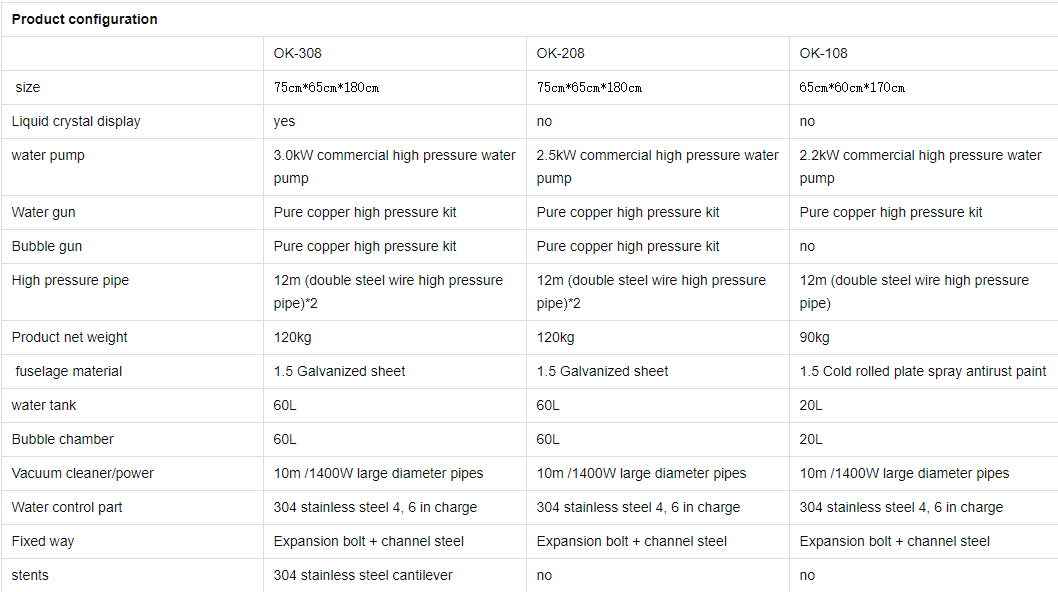The width and height of the screenshot is (1058, 592).
Task: Click the Water gun row label
Action: 44,212
